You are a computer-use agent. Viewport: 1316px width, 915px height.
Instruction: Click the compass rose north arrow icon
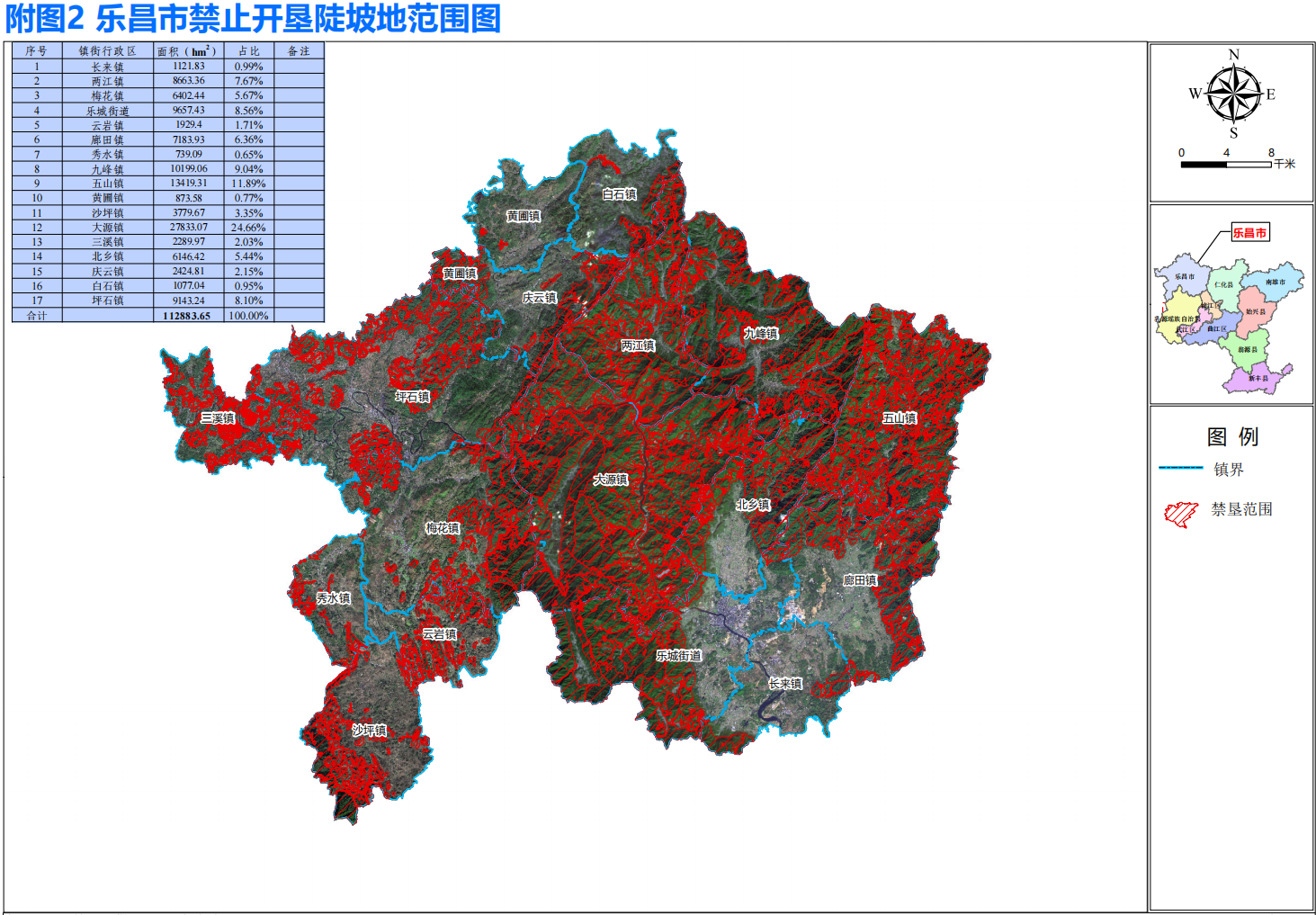[x=1233, y=94]
